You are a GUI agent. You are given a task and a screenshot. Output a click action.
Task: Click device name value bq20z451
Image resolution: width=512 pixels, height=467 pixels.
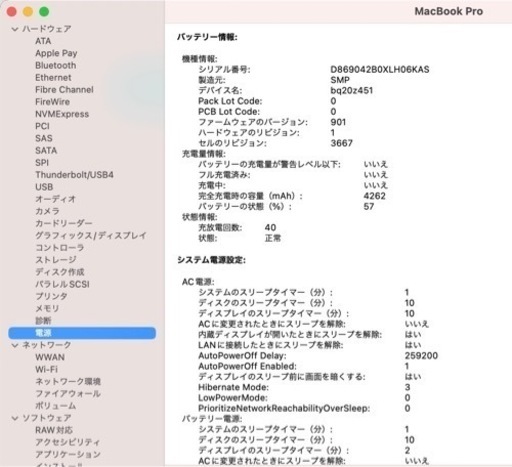(352, 91)
